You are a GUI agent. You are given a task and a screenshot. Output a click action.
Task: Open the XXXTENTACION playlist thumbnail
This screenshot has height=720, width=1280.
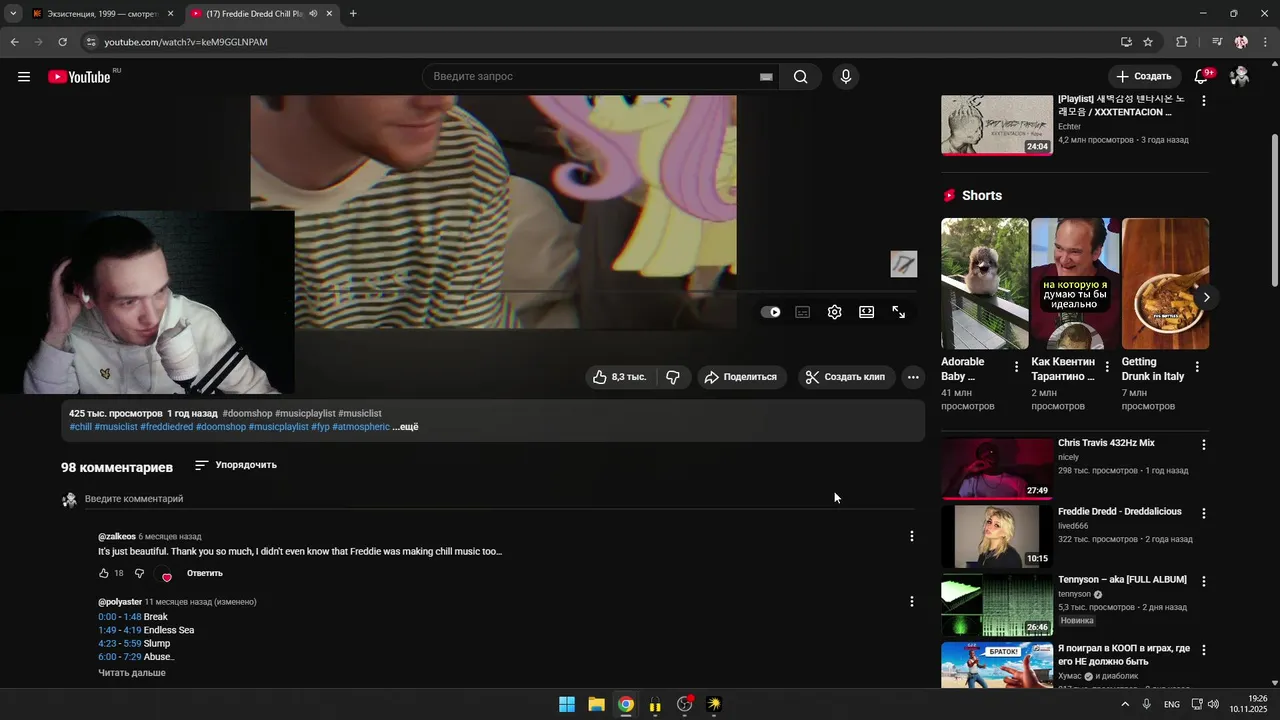tap(997, 125)
